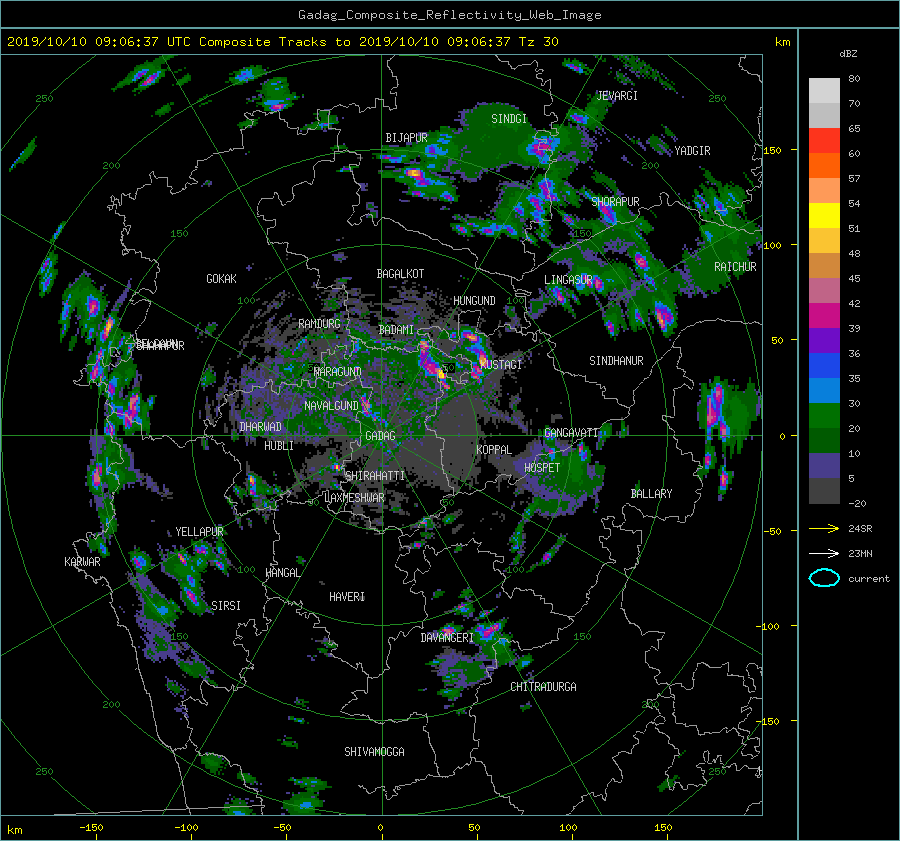Click the HANGAL city label

coord(282,573)
